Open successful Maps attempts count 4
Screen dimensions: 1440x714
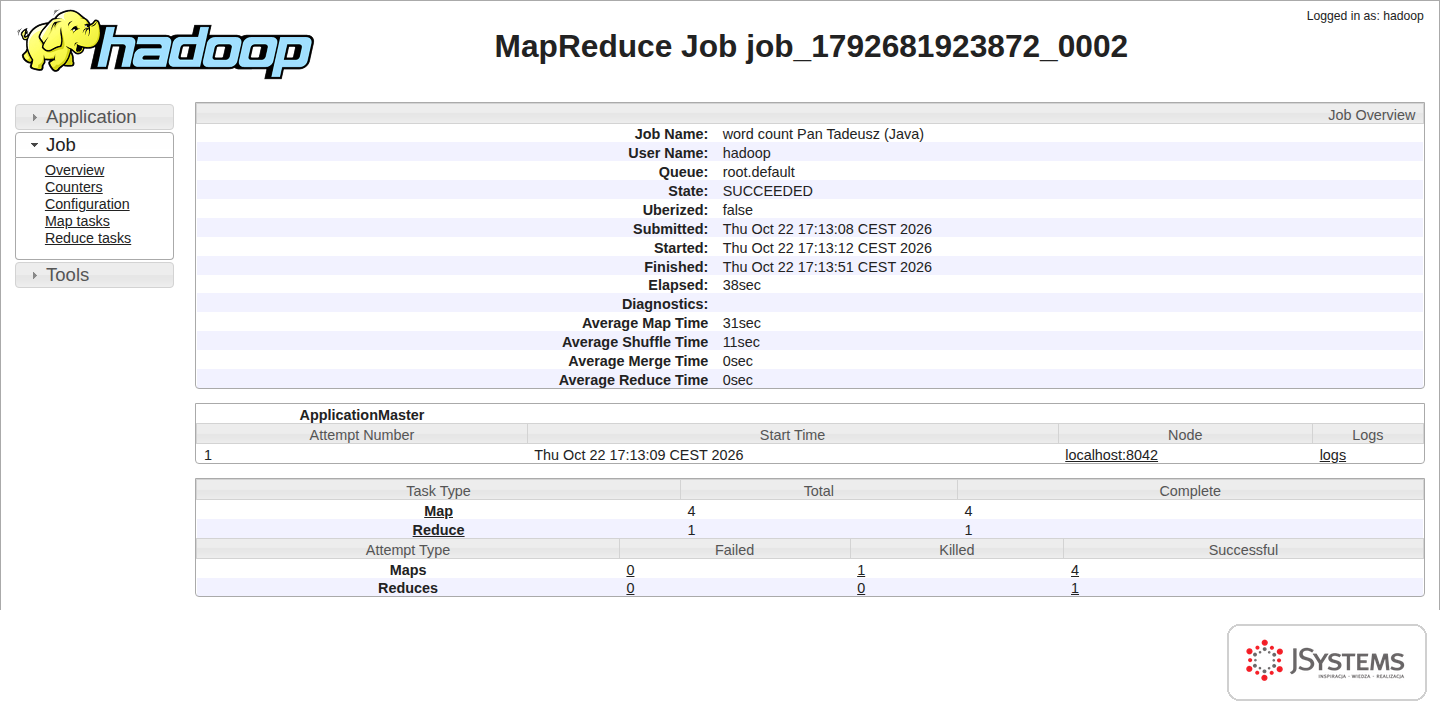pyautogui.click(x=1075, y=570)
